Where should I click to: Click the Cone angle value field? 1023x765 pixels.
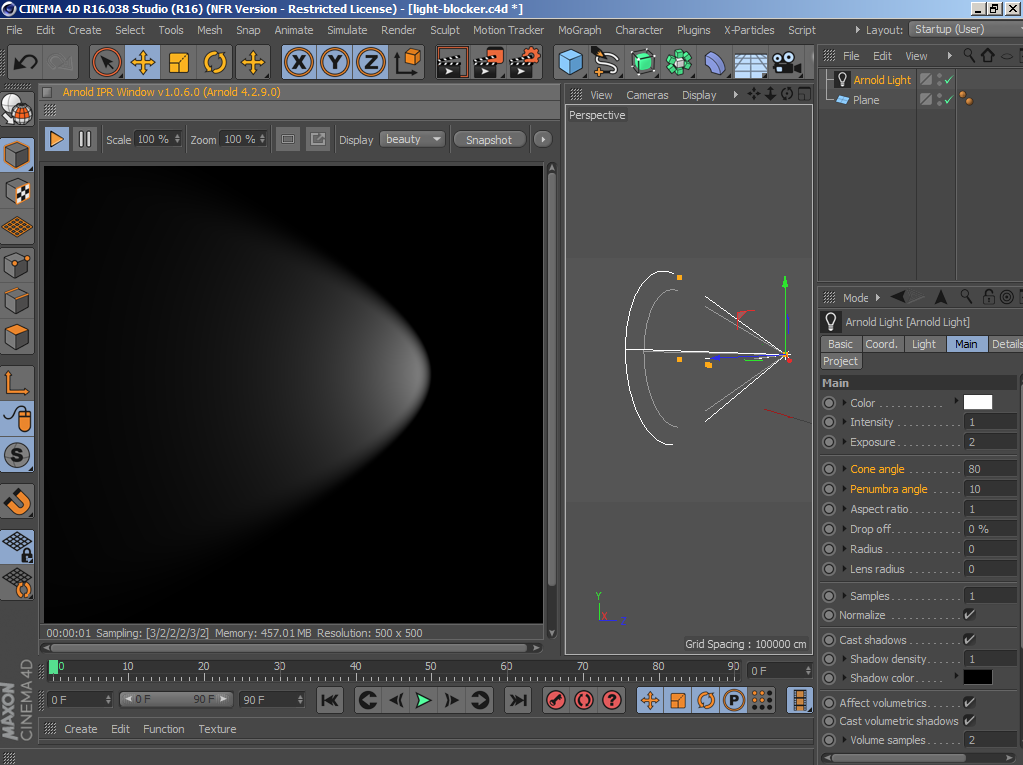(x=988, y=469)
